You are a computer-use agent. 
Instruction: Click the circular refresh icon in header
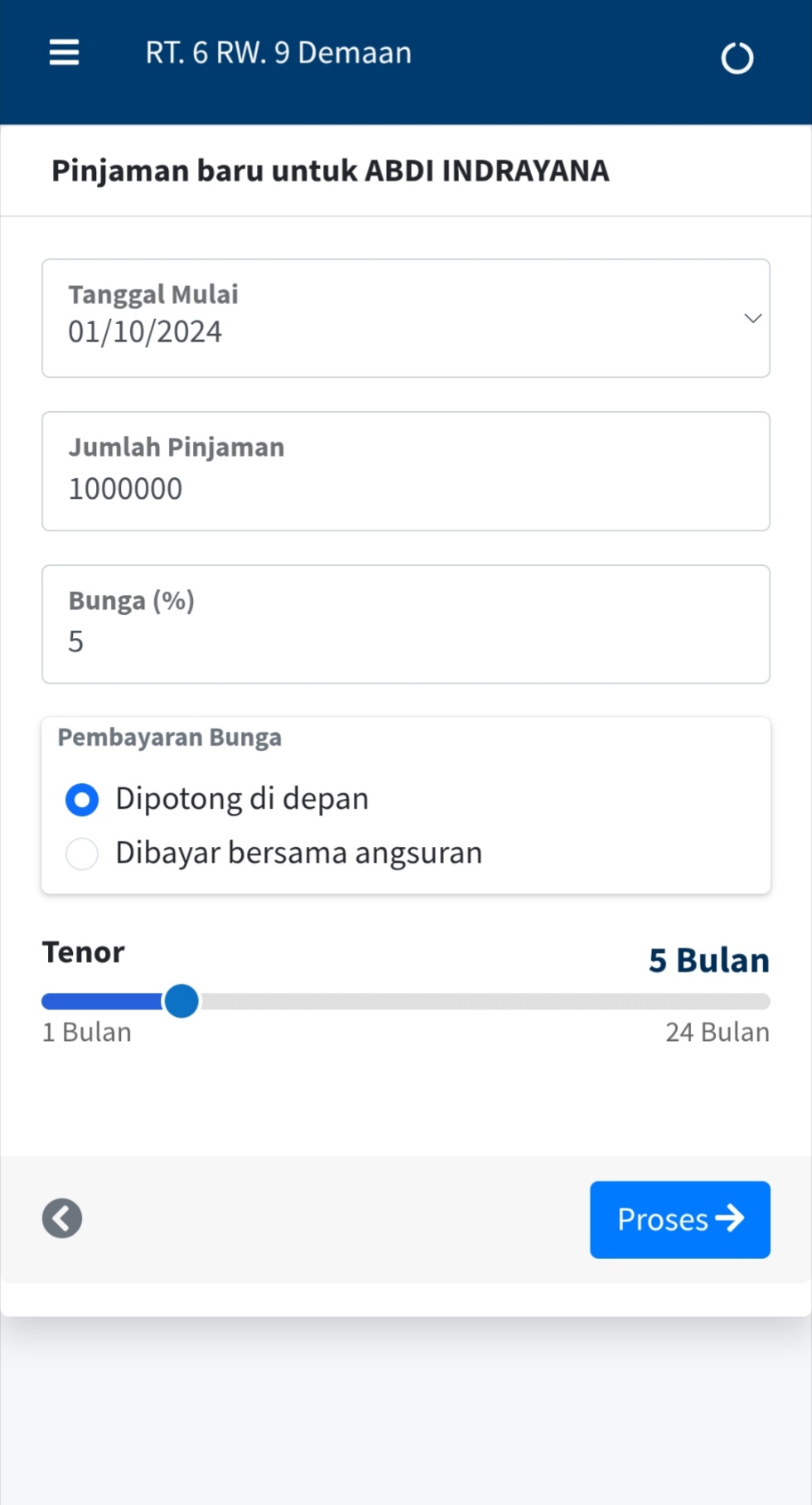(737, 58)
